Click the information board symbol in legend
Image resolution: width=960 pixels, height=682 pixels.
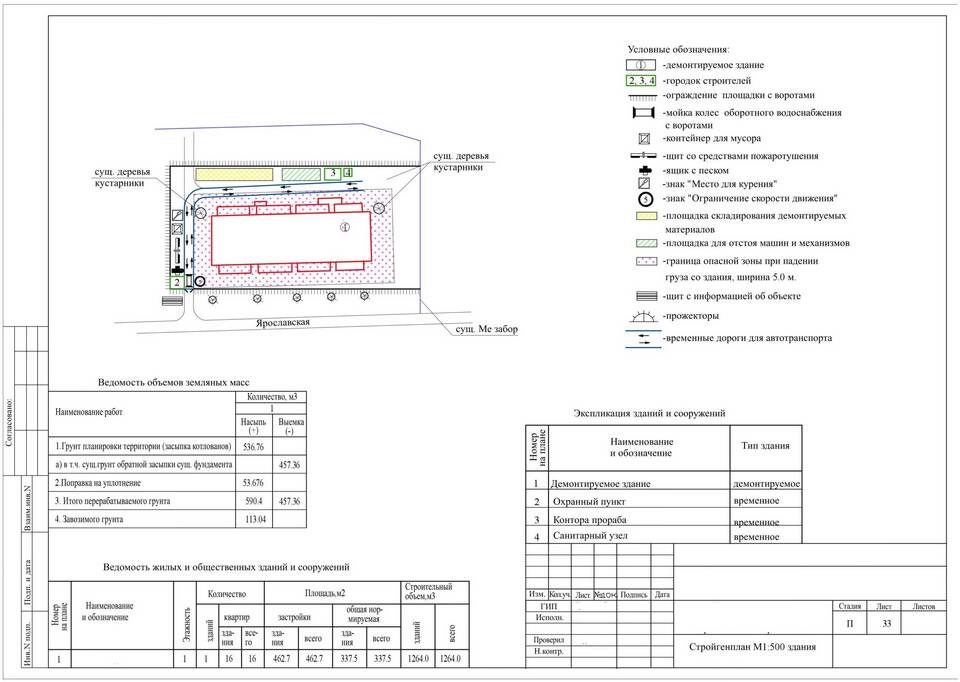(x=645, y=297)
